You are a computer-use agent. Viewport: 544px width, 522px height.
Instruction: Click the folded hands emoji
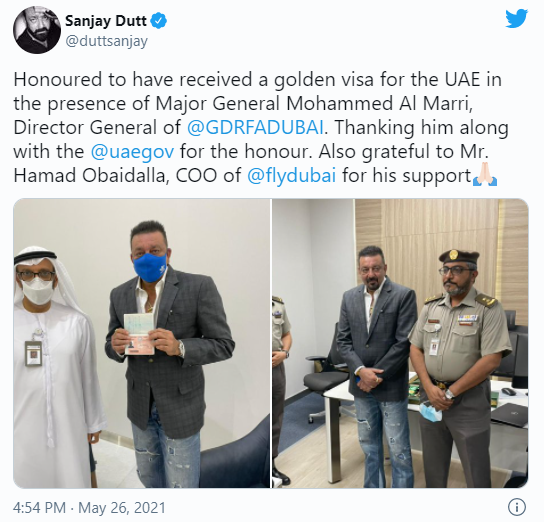pos(485,176)
